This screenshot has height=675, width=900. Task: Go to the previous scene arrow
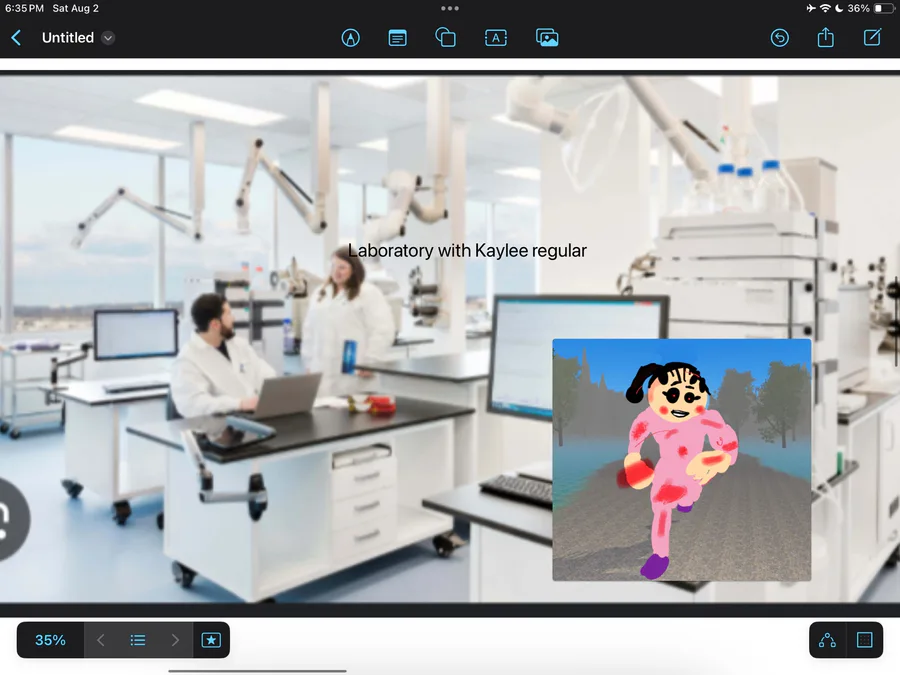(100, 640)
